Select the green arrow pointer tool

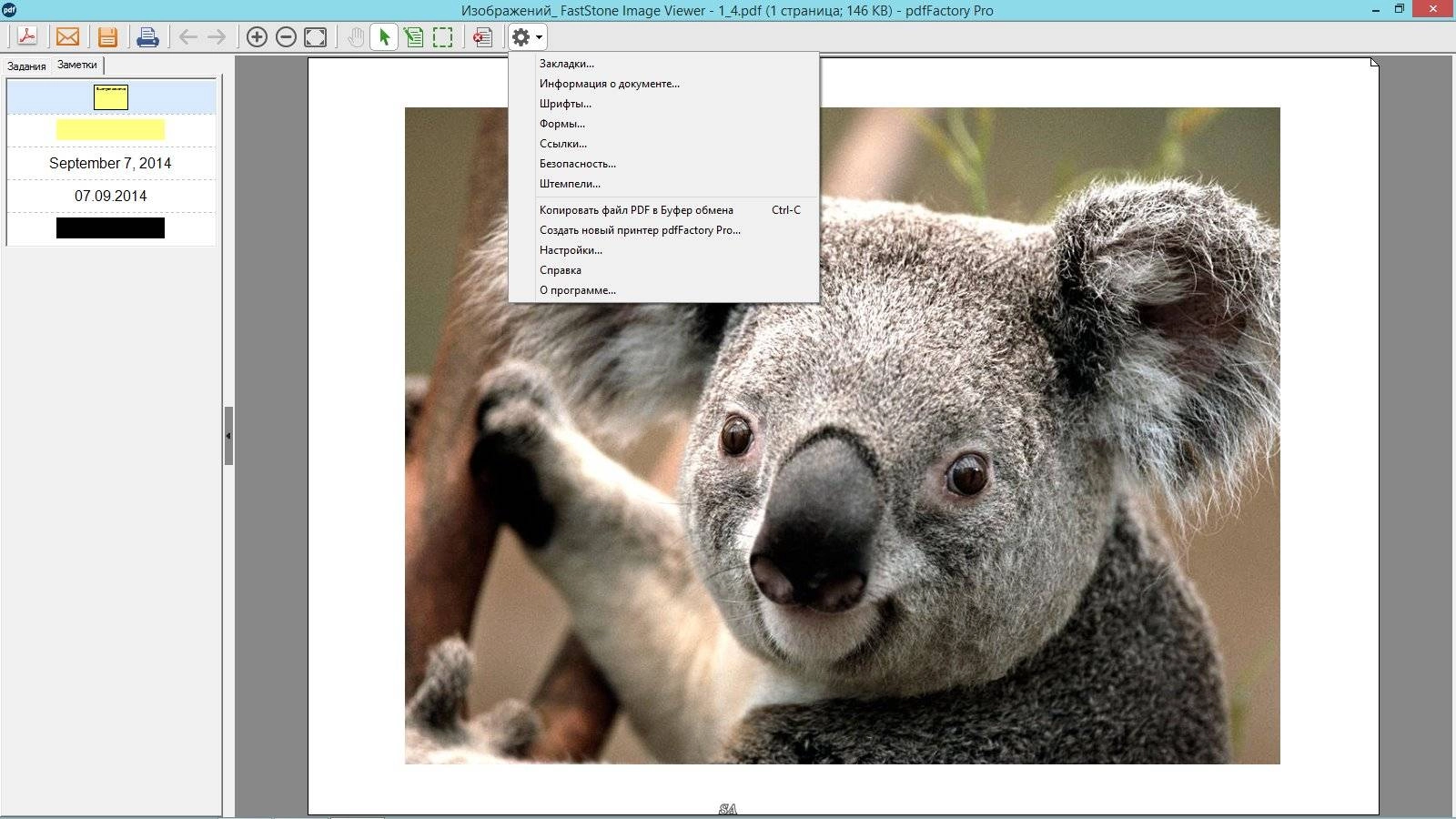click(384, 37)
